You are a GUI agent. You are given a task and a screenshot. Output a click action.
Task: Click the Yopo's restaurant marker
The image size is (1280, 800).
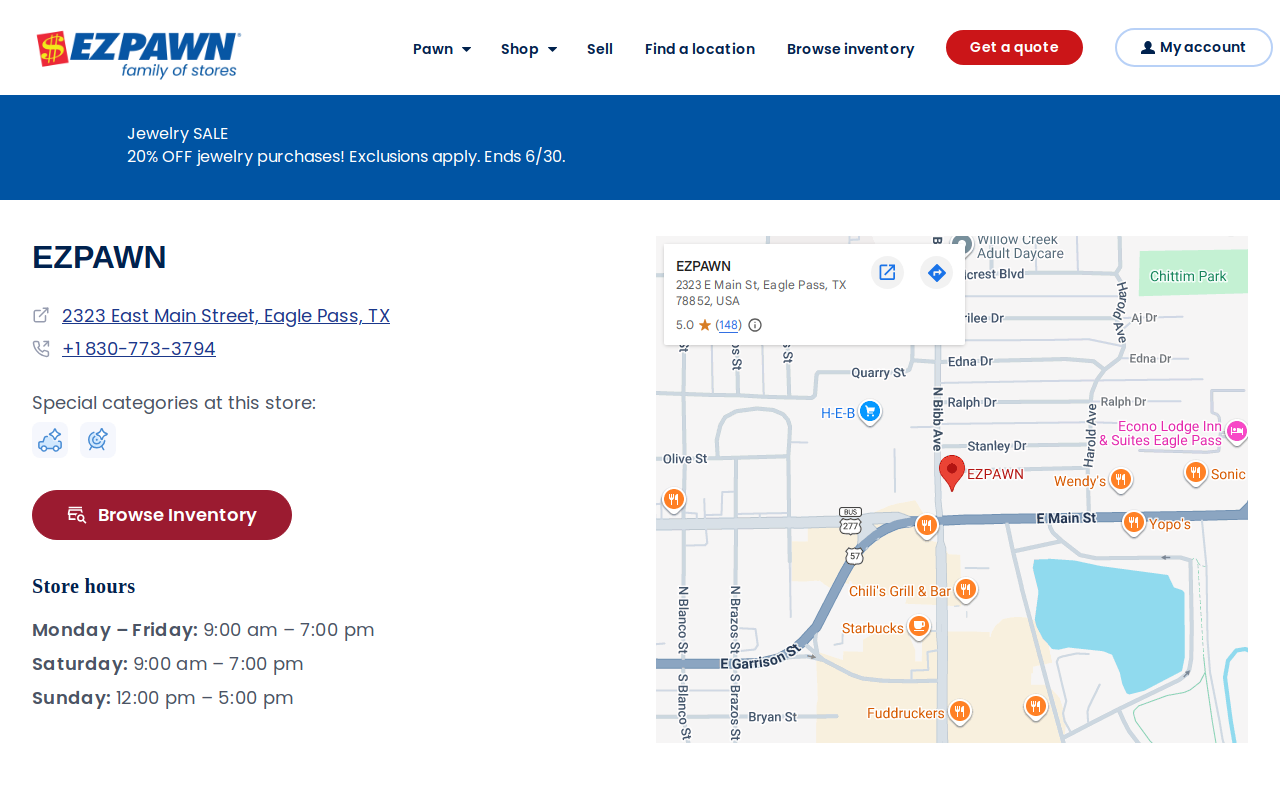pyautogui.click(x=1133, y=522)
